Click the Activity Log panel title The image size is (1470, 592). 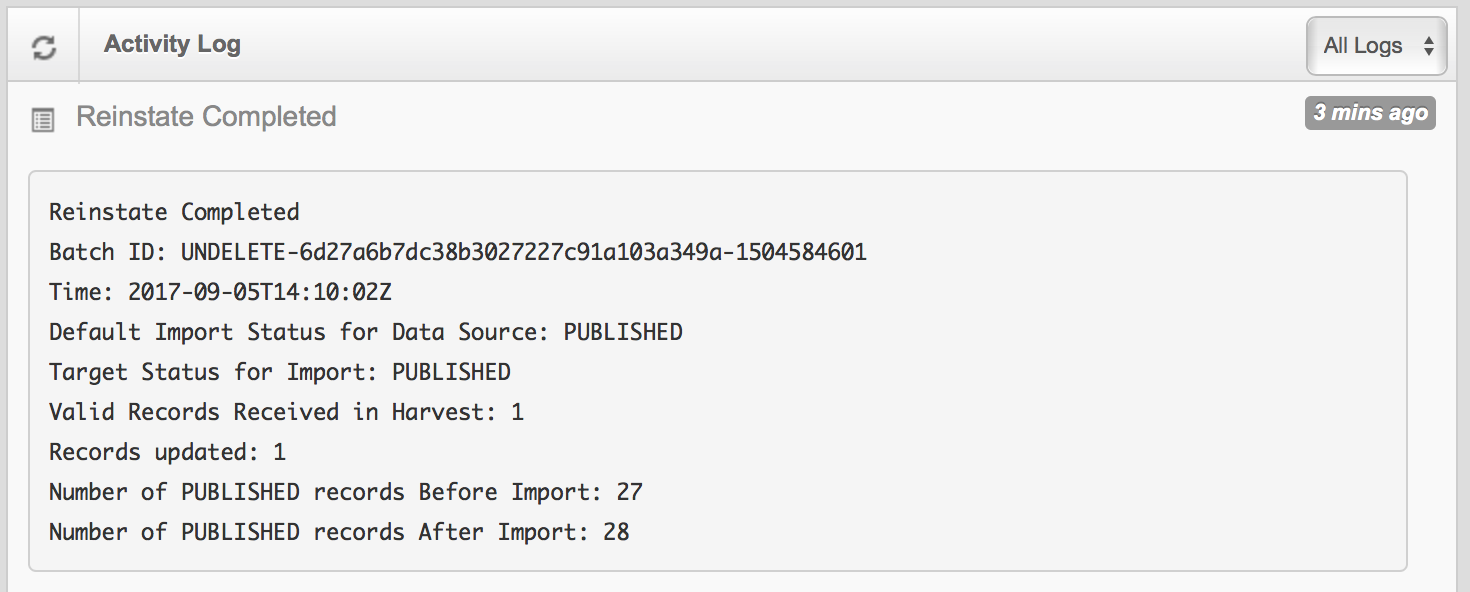(172, 44)
